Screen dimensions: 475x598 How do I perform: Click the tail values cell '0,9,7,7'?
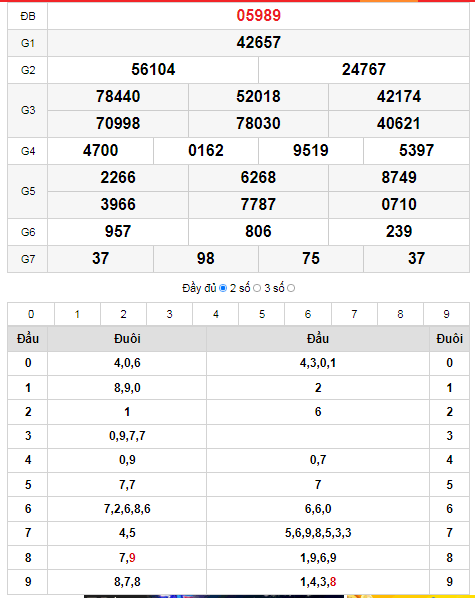click(x=127, y=436)
